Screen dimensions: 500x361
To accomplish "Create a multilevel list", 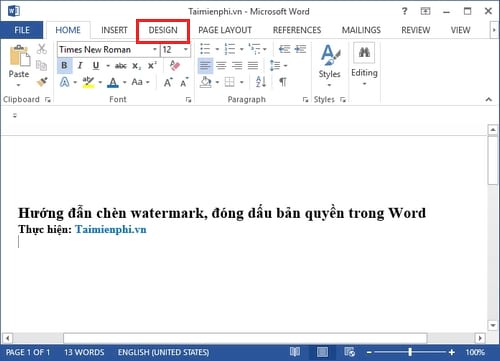I will (254, 49).
